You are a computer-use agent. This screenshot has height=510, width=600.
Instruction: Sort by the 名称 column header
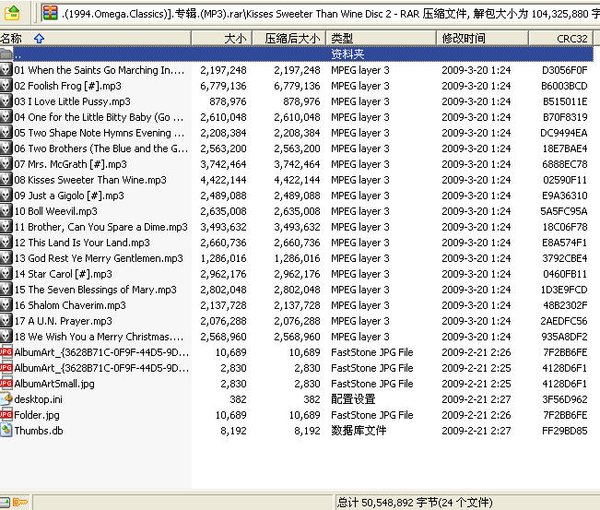click(95, 38)
